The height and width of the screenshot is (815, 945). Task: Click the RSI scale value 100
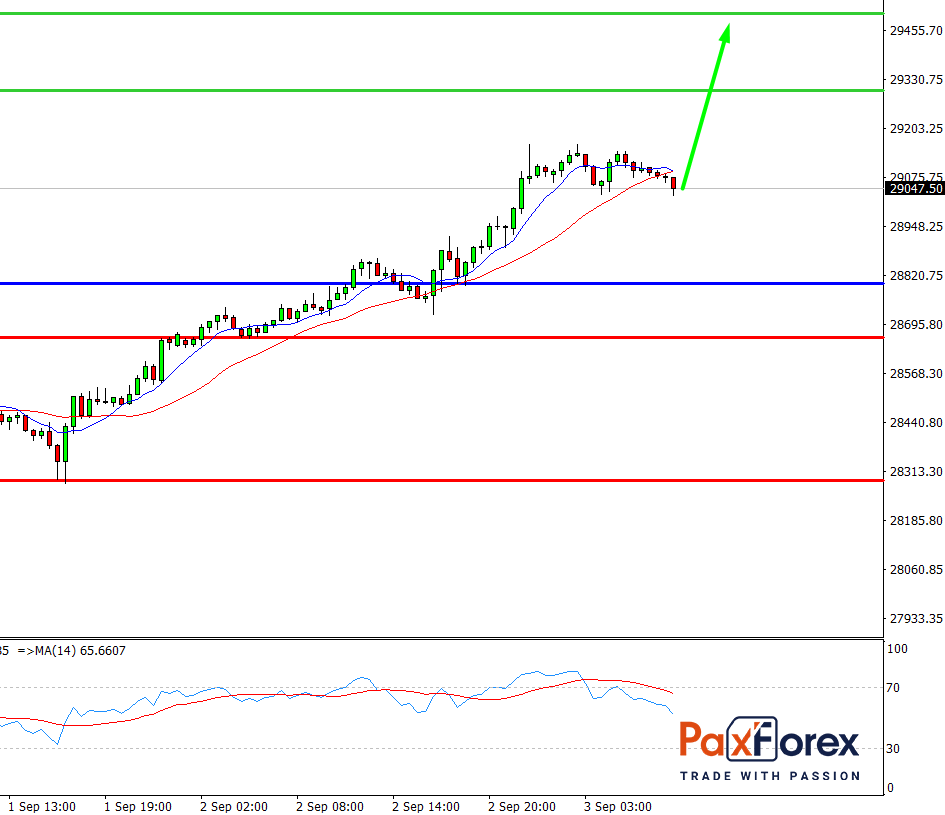pyautogui.click(x=897, y=649)
